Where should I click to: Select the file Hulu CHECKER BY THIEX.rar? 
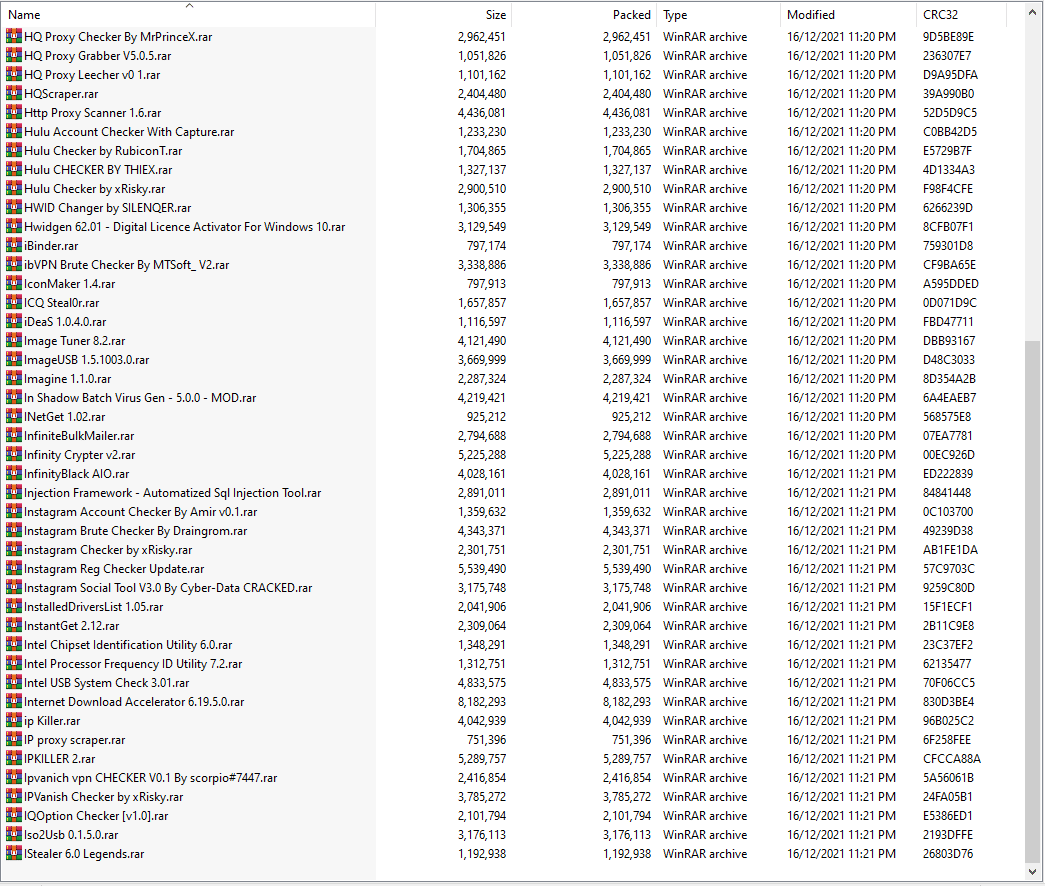click(98, 170)
